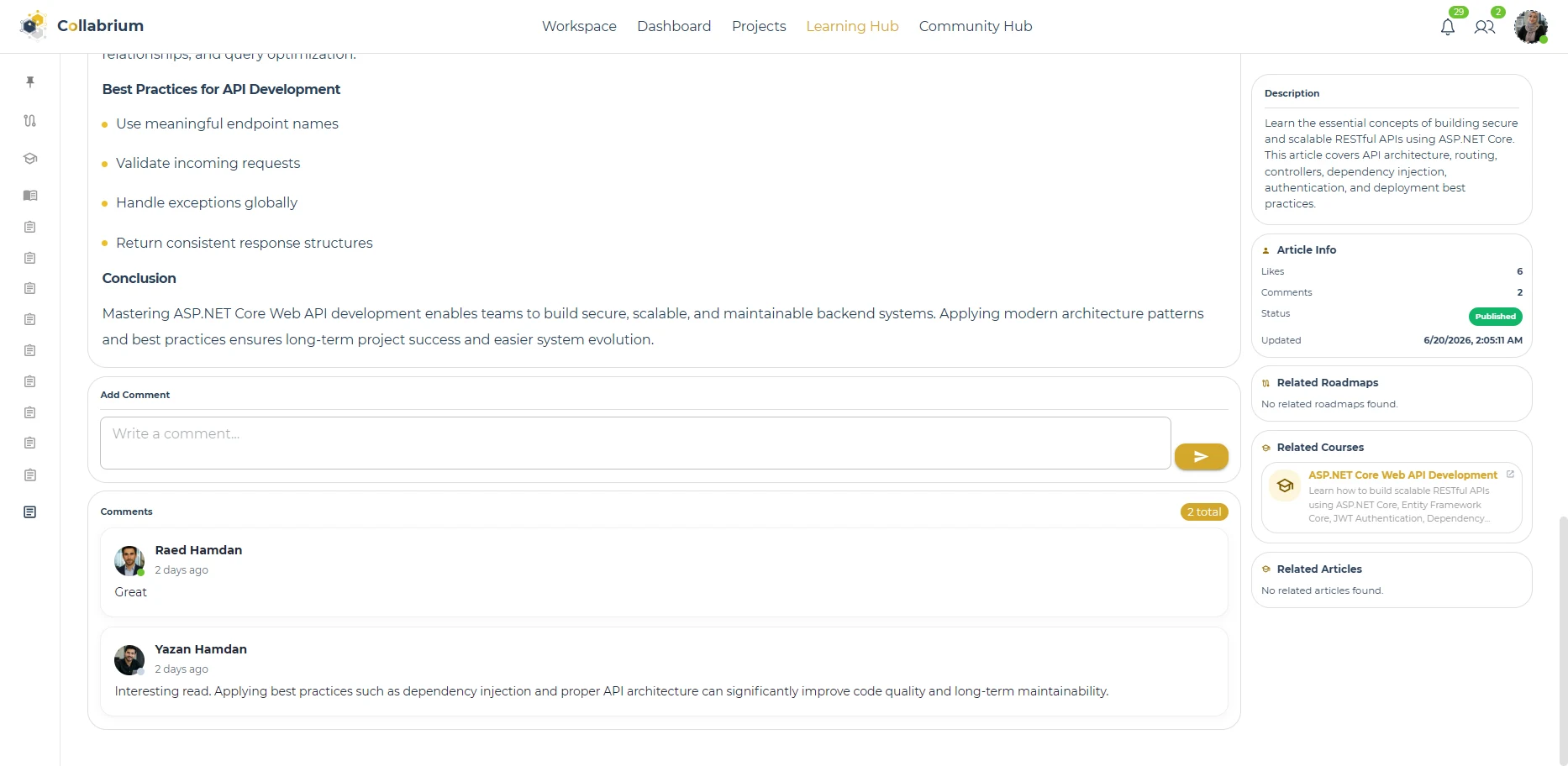Click 'Handle exceptions globally' bullet
The image size is (1568, 766).
pyautogui.click(x=207, y=202)
